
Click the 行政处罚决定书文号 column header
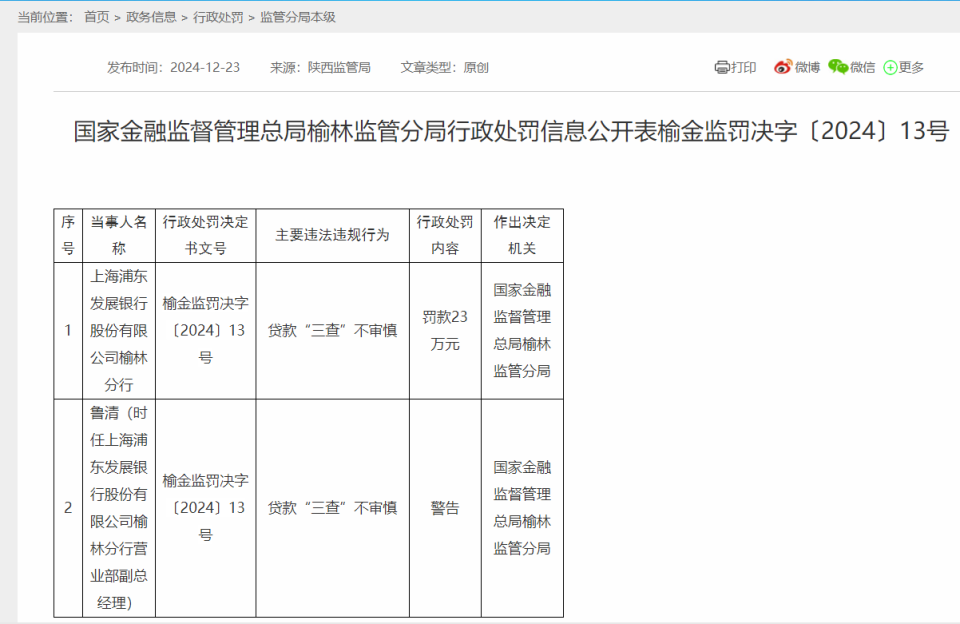pos(206,236)
